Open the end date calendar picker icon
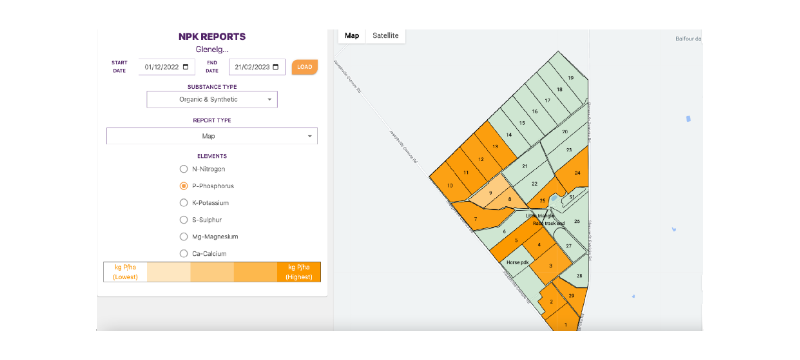The width and height of the screenshot is (800, 360). (276, 67)
